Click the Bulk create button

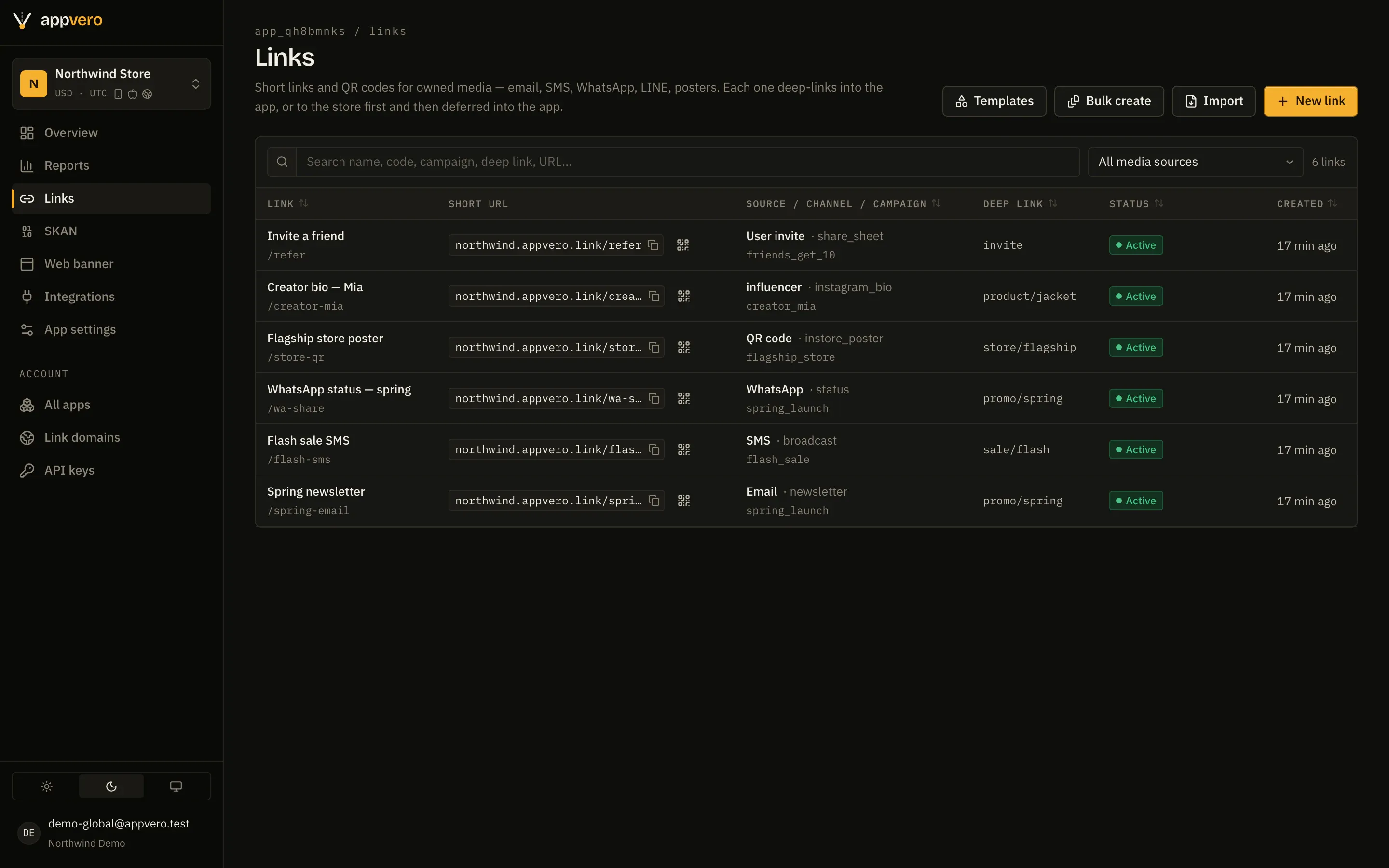tap(1109, 101)
